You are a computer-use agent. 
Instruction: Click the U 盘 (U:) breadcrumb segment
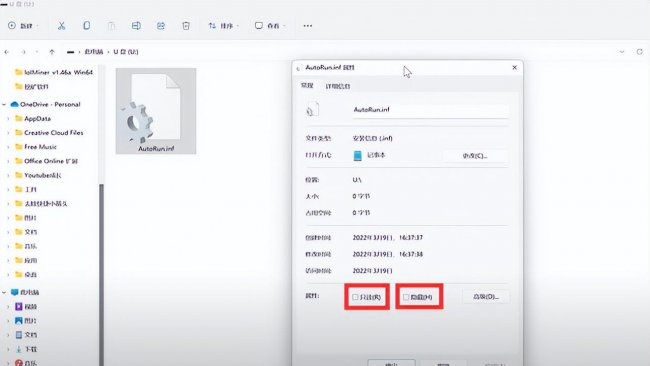tap(126, 52)
